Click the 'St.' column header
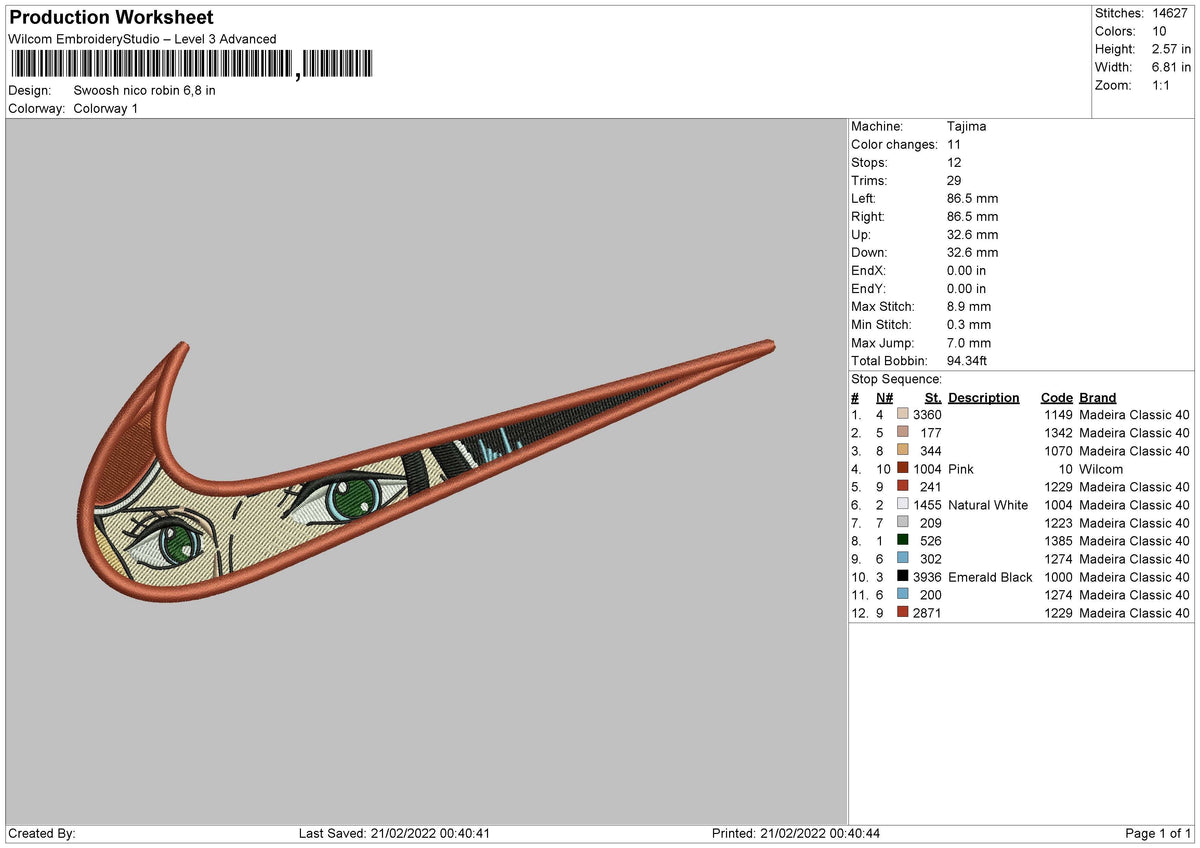The height and width of the screenshot is (848, 1200). tap(934, 398)
